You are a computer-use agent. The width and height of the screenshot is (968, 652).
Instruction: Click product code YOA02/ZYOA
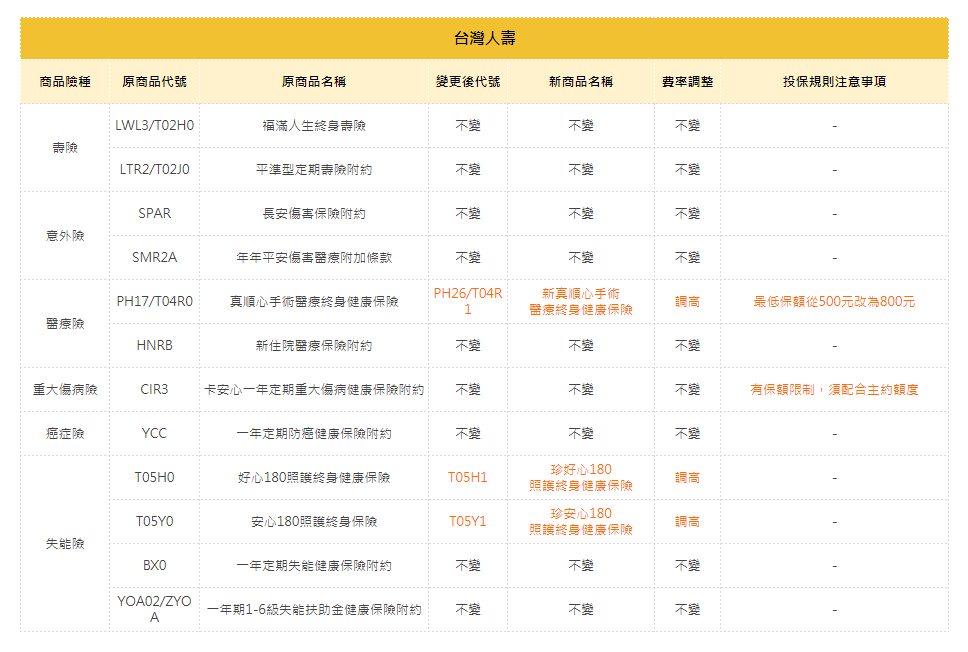[154, 609]
